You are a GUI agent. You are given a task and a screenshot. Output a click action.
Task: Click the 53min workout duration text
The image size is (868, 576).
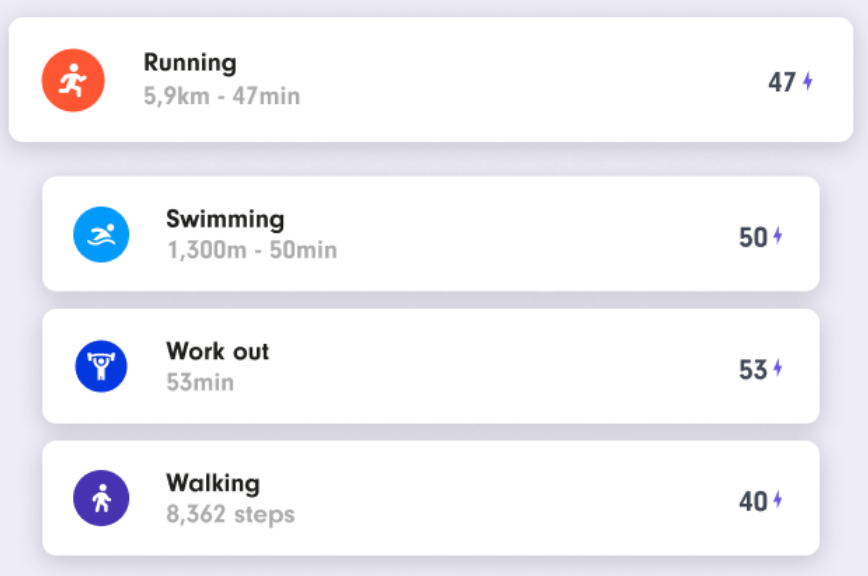click(x=200, y=382)
